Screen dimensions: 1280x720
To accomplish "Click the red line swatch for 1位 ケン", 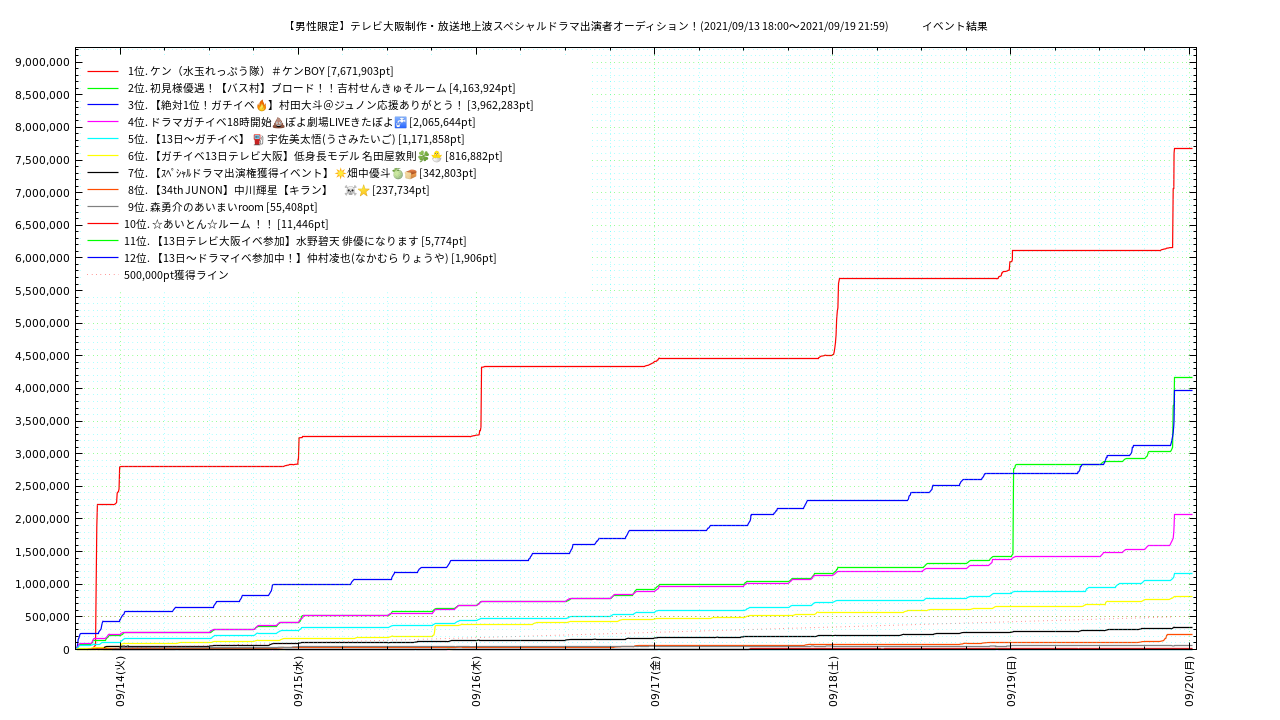I will (103, 71).
